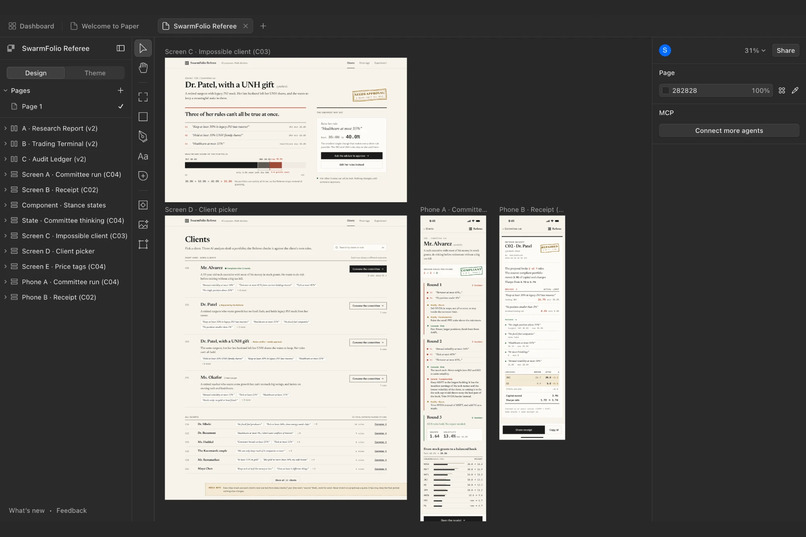The image size is (806, 537).
Task: Click the comment/add badge tool
Action: 143,176
